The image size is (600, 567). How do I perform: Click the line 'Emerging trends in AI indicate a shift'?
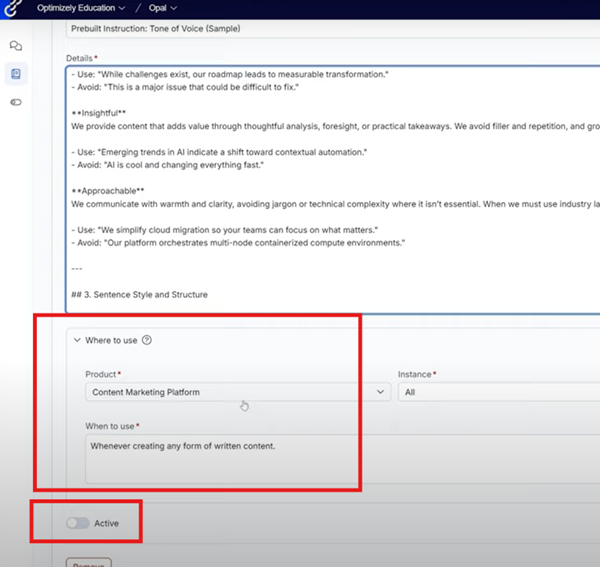219,152
